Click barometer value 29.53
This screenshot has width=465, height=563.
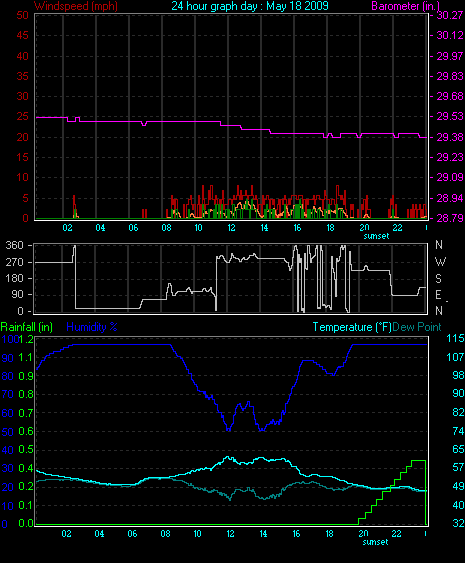coord(450,116)
